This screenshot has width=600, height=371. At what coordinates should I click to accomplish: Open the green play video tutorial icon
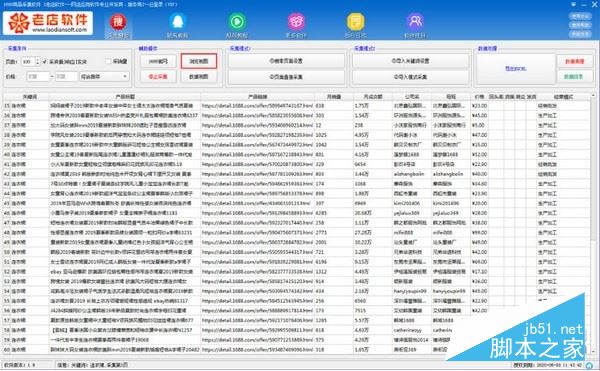(237, 22)
